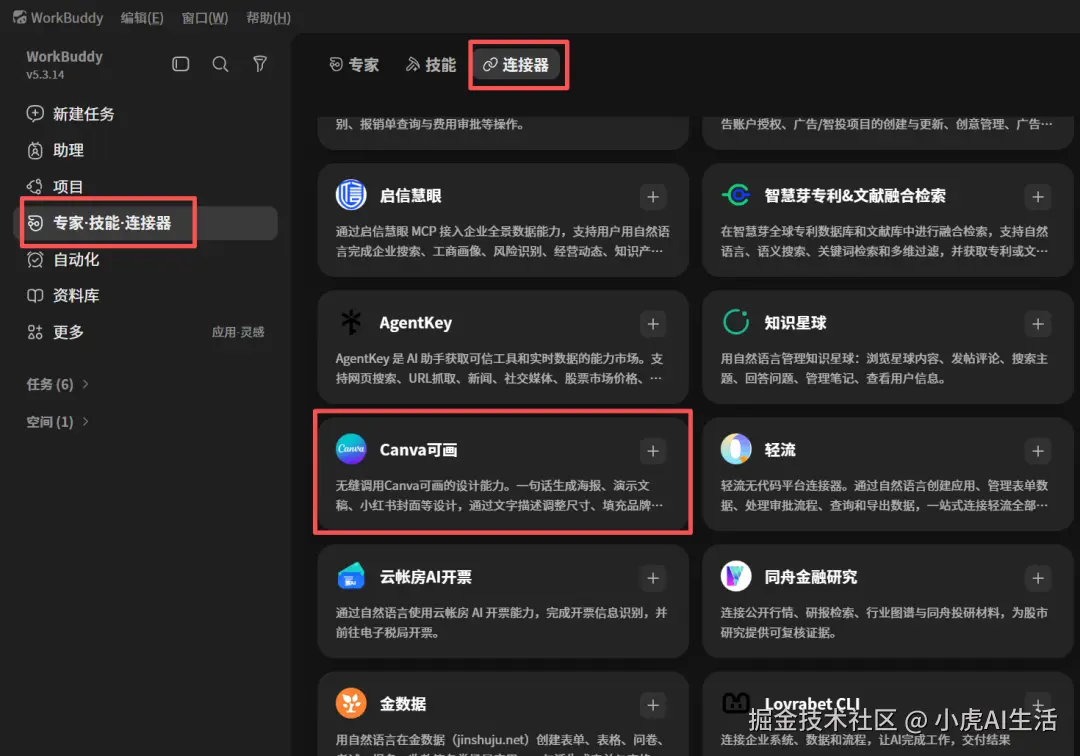Screen dimensions: 1080x756
Task: Select the 连接器 tab
Action: pyautogui.click(x=517, y=65)
